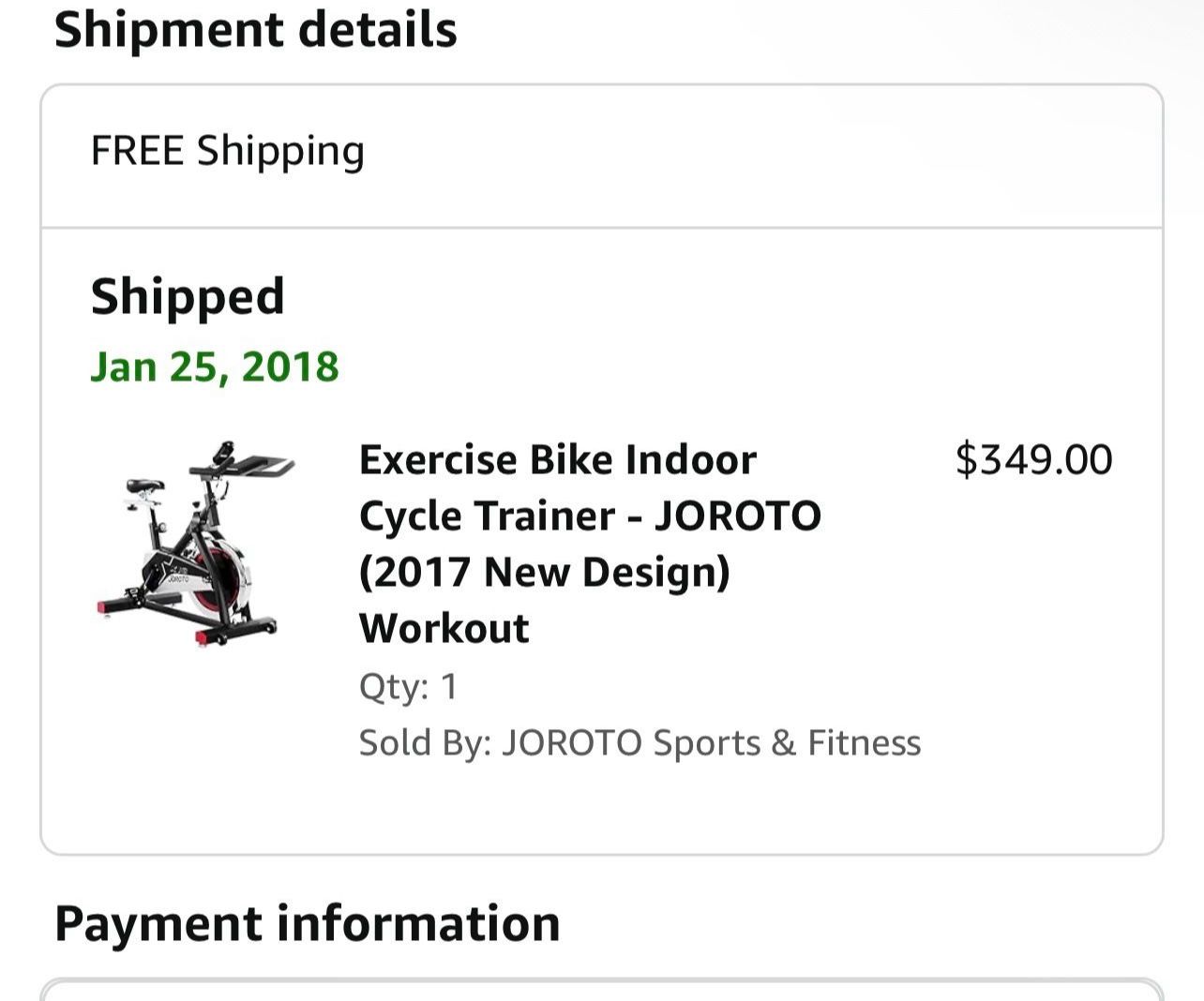Viewport: 1204px width, 1001px height.
Task: Click the word "Shipping" in the FREE Shipping row
Action: (280, 151)
